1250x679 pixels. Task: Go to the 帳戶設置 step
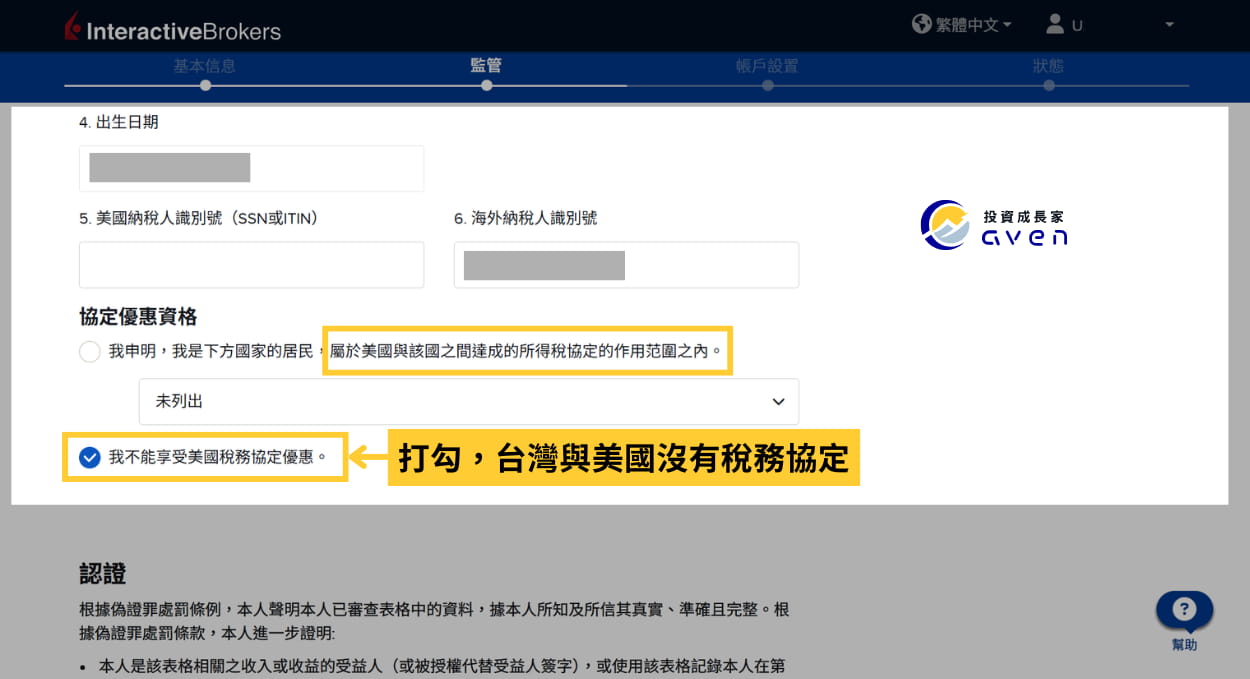coord(767,66)
